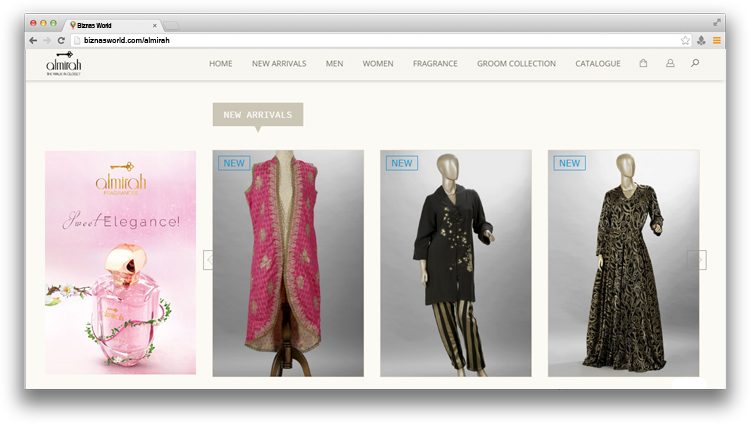The height and width of the screenshot is (425, 750).
Task: Show next products with right carousel arrow
Action: click(x=698, y=260)
